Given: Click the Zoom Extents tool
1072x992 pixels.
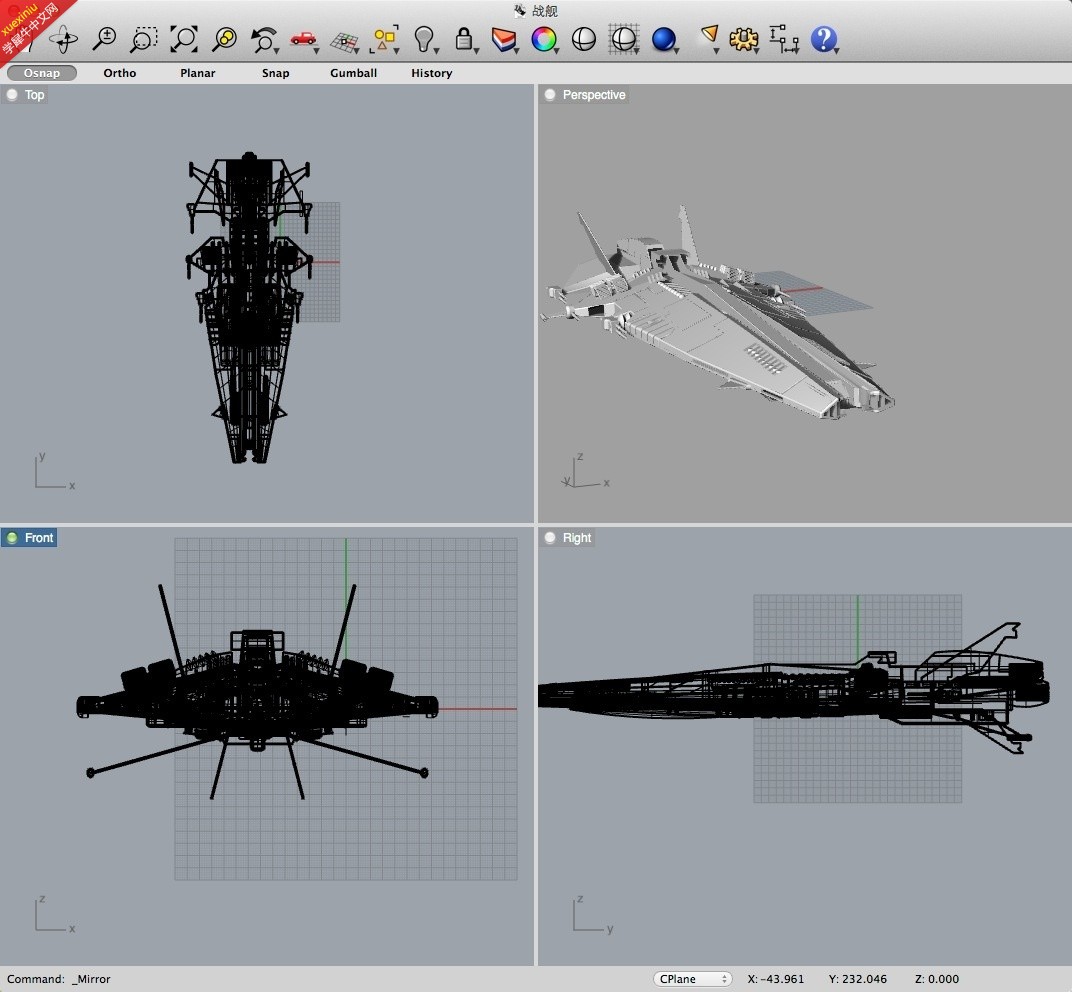Looking at the screenshot, I should [184, 39].
